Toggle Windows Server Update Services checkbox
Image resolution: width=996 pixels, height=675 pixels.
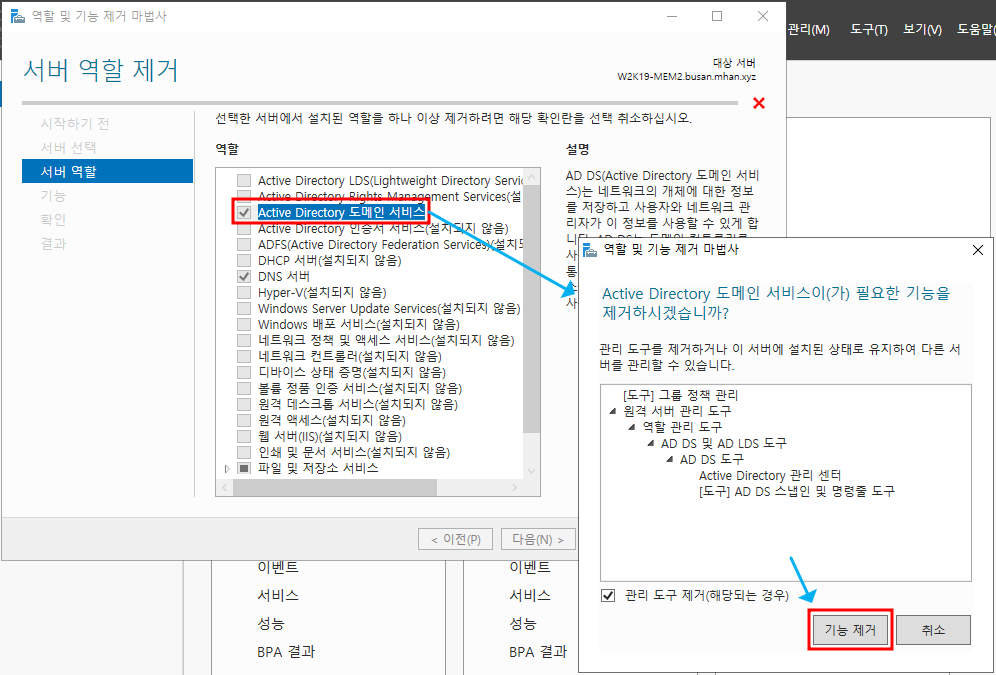point(244,309)
